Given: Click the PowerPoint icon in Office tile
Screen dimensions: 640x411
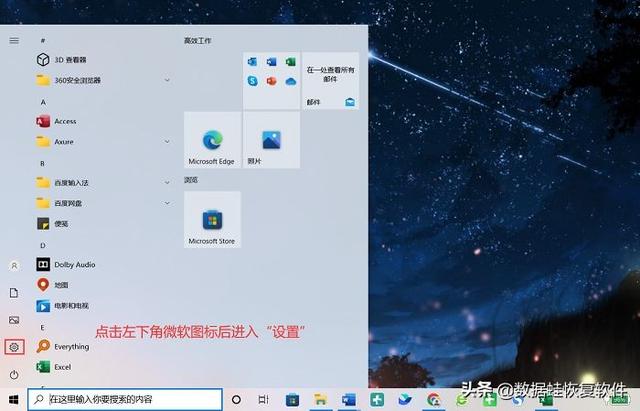Looking at the screenshot, I should [271, 81].
